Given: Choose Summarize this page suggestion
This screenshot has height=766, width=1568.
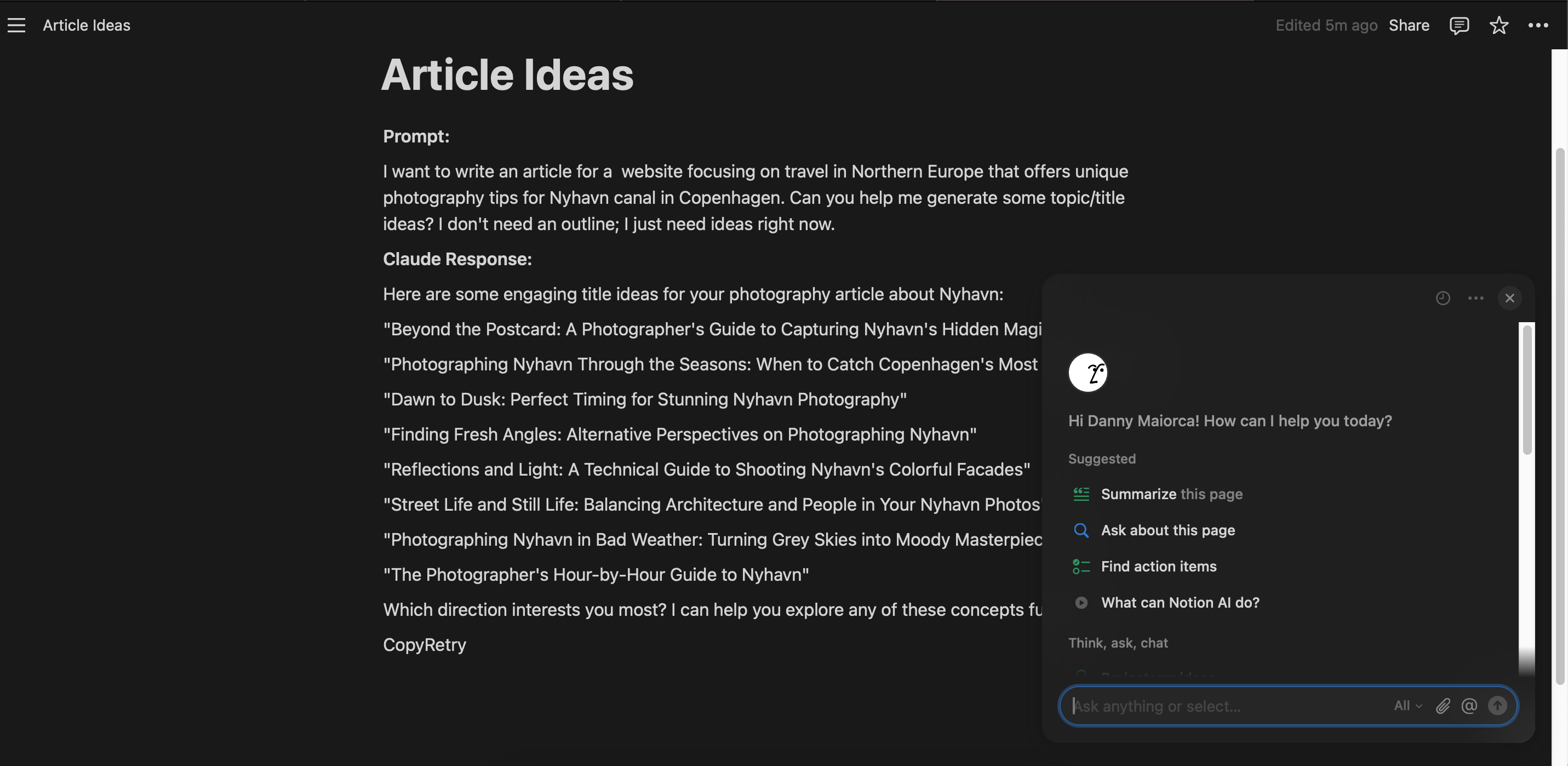Looking at the screenshot, I should point(1171,494).
